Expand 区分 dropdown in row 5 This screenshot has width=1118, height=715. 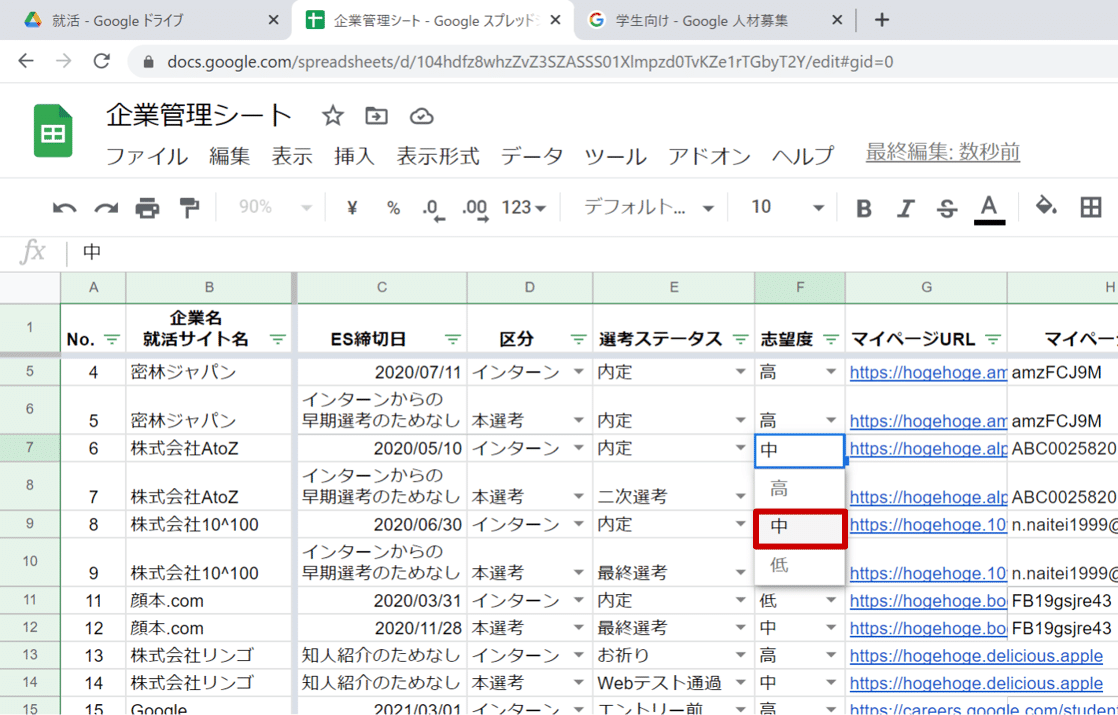[578, 372]
